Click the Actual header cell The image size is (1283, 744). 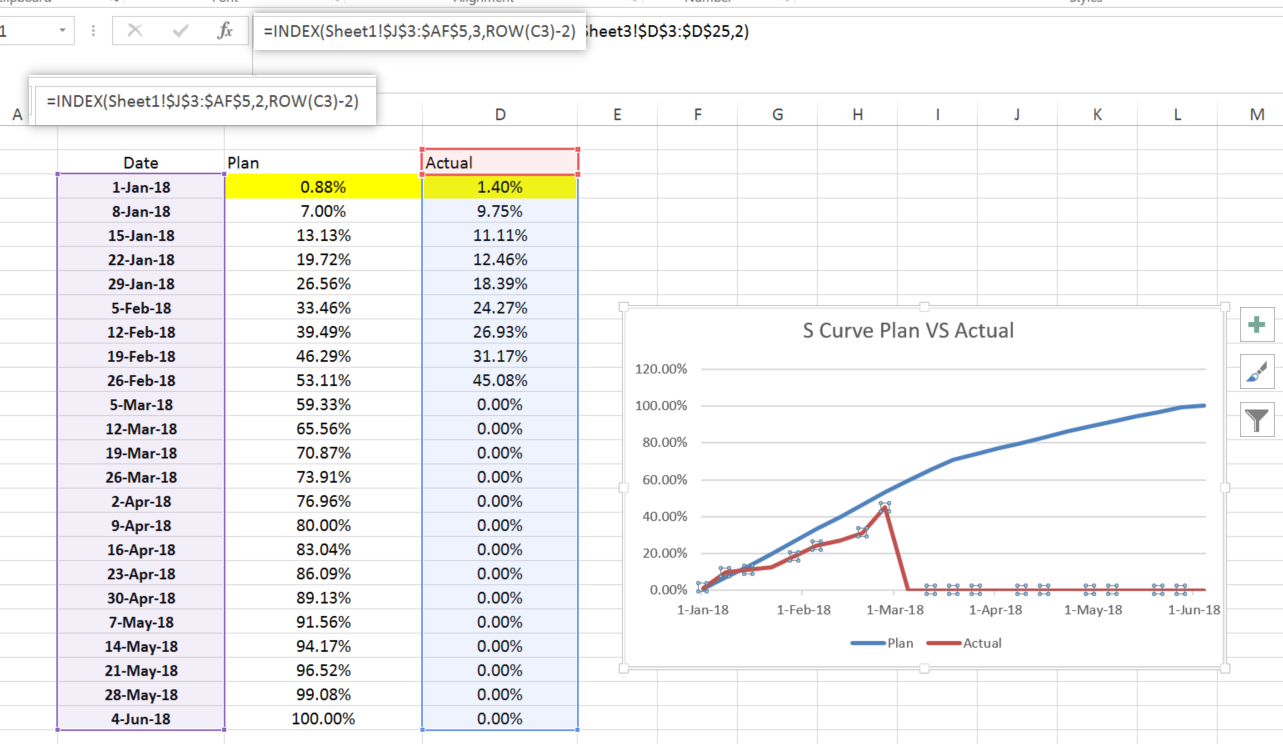click(500, 162)
